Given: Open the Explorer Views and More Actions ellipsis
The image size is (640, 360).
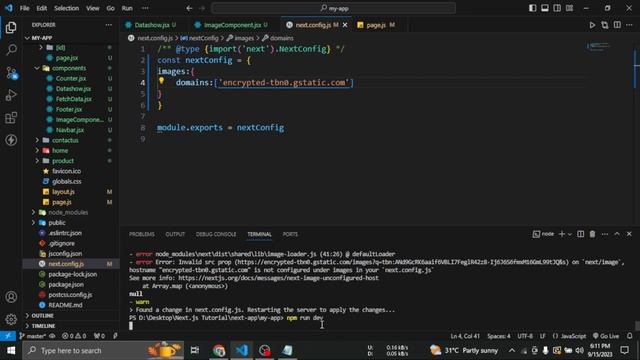Looking at the screenshot, I should tap(109, 25).
